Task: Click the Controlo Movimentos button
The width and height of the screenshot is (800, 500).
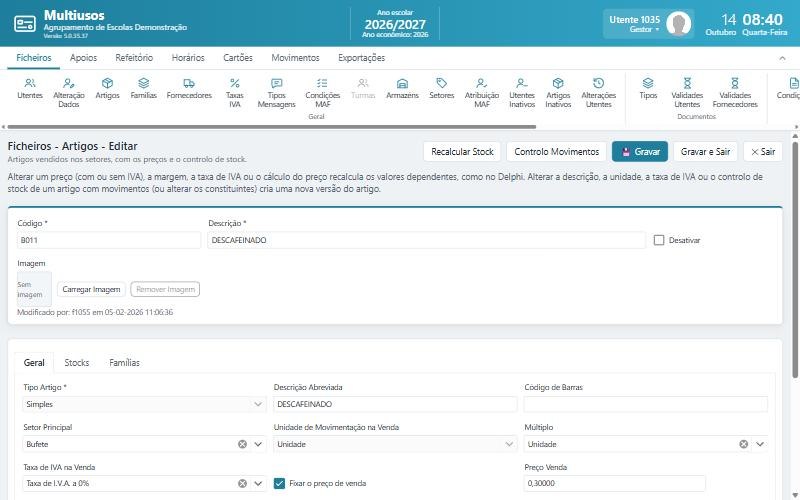Action: (556, 152)
